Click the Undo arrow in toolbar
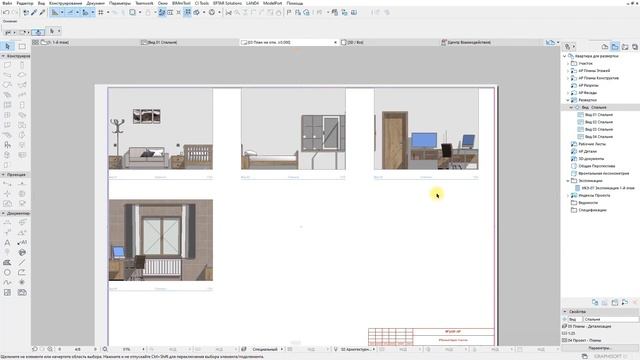The image size is (640, 360). 6,13
